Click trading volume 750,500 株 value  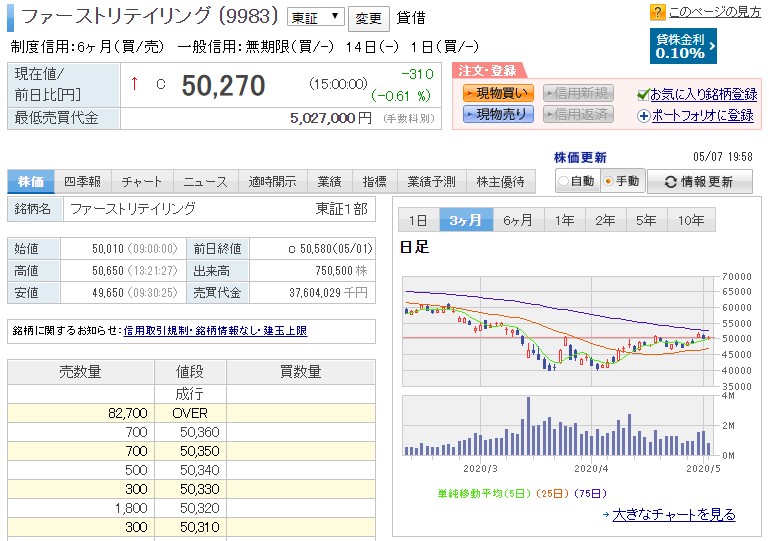(x=341, y=271)
